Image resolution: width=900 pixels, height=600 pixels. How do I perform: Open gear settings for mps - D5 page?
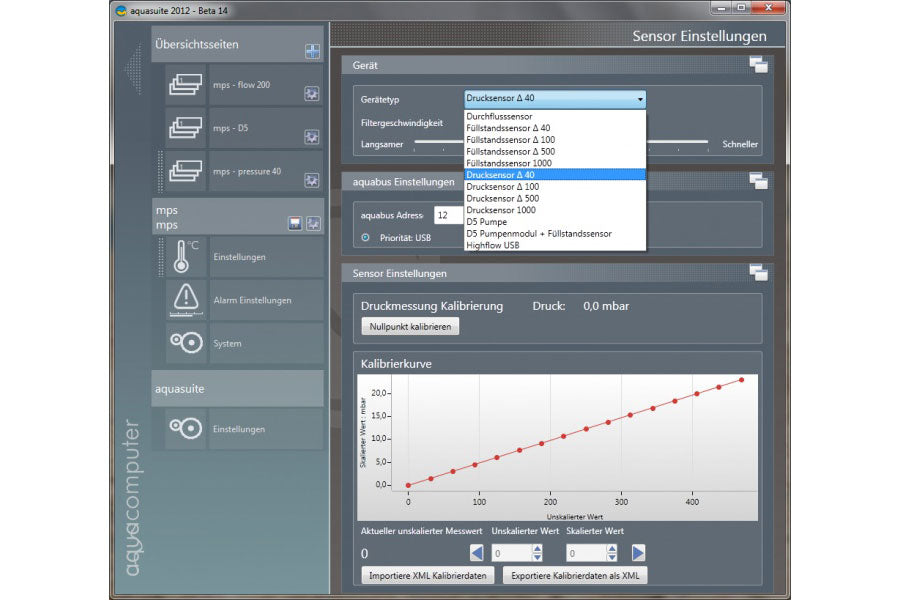(x=312, y=137)
